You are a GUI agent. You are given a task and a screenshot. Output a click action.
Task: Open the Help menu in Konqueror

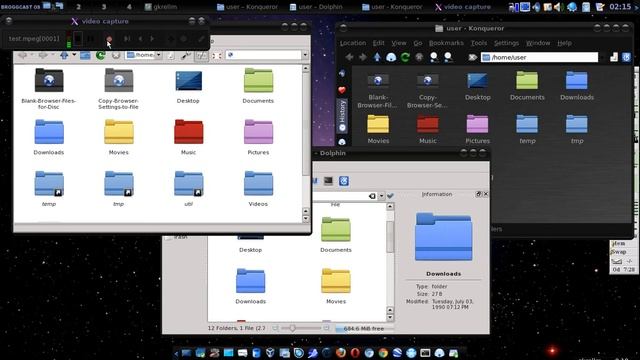[x=564, y=43]
